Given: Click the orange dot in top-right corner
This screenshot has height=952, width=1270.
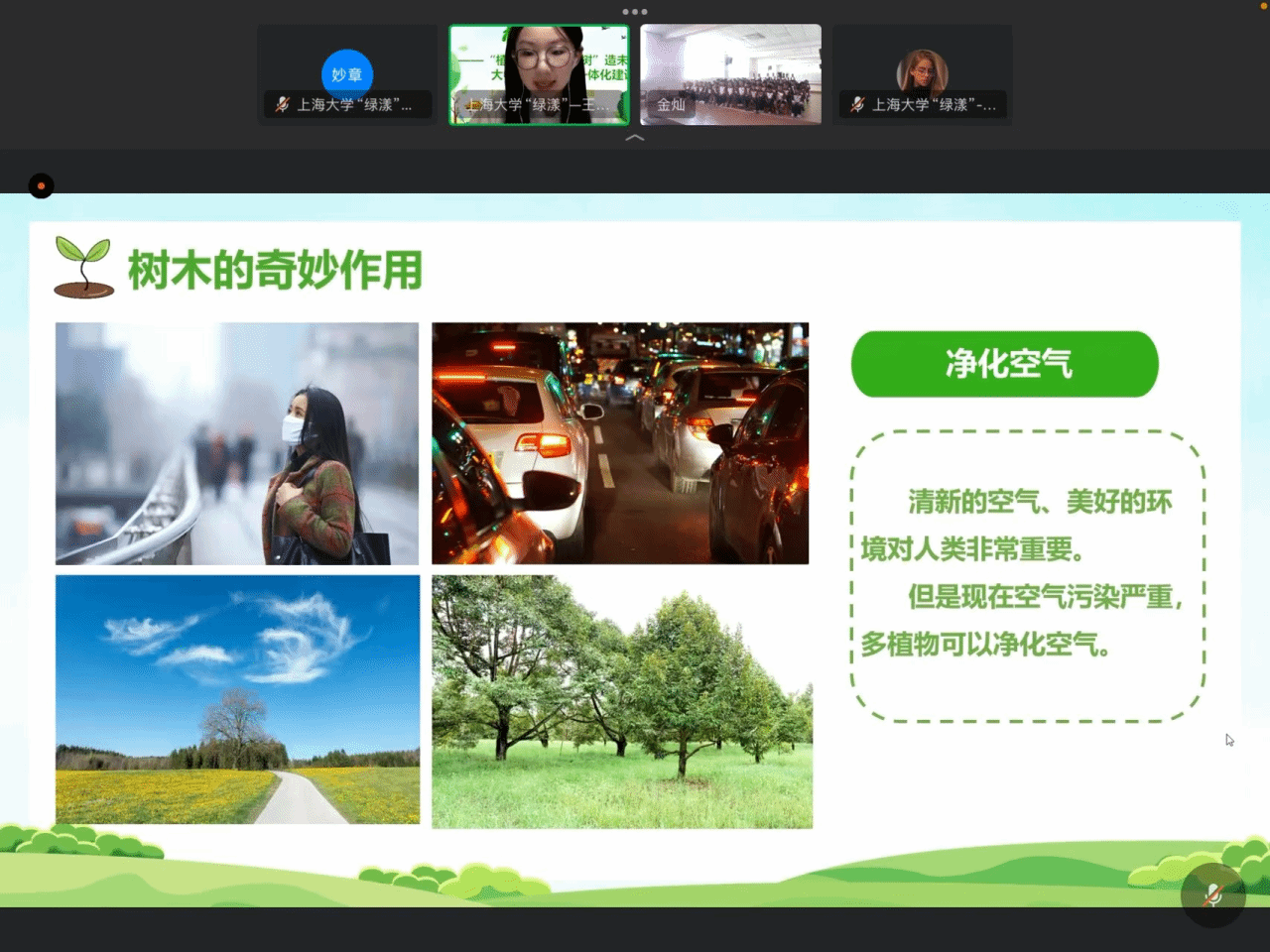Looking at the screenshot, I should (x=1264, y=6).
